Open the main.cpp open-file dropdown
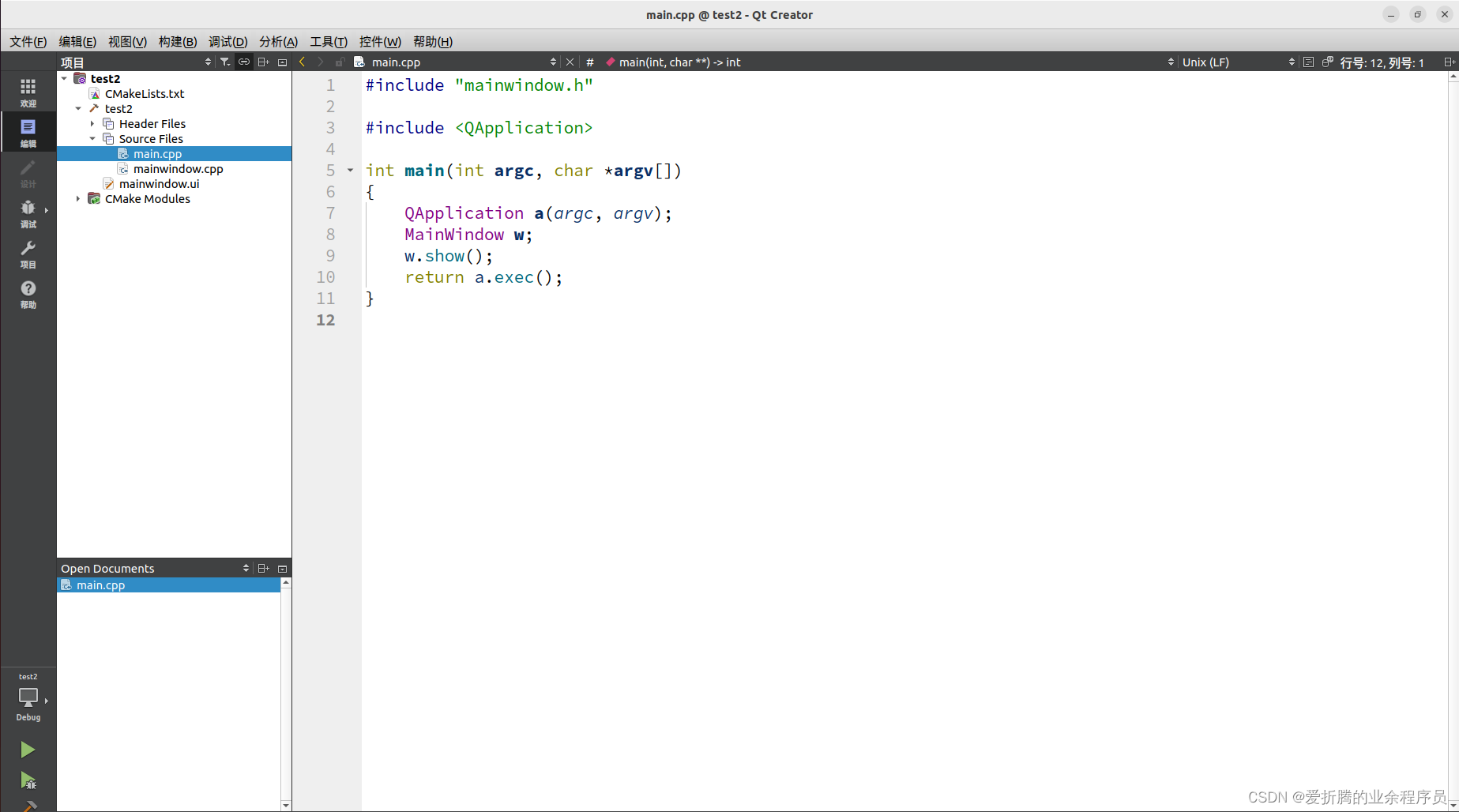This screenshot has height=812, width=1459. [x=455, y=62]
